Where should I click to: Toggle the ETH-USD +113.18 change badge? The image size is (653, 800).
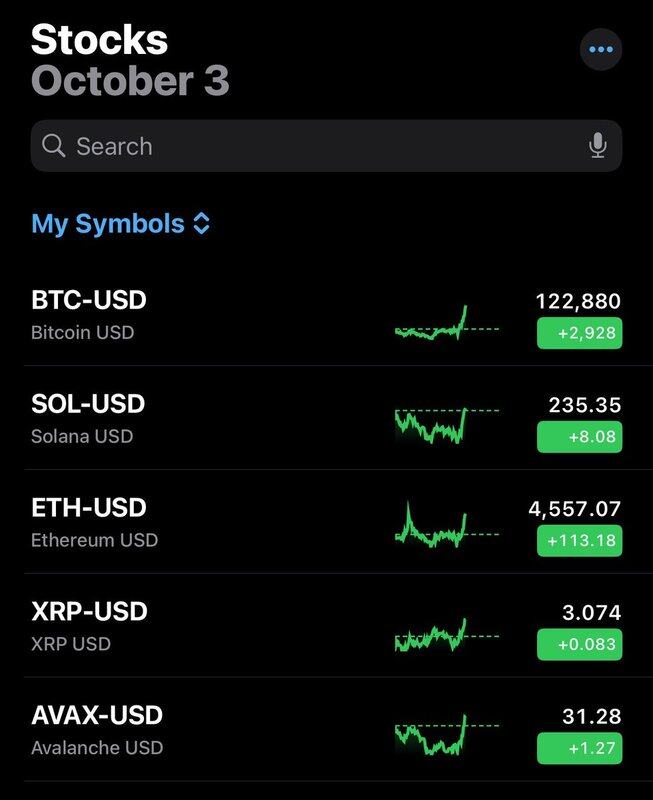[579, 541]
